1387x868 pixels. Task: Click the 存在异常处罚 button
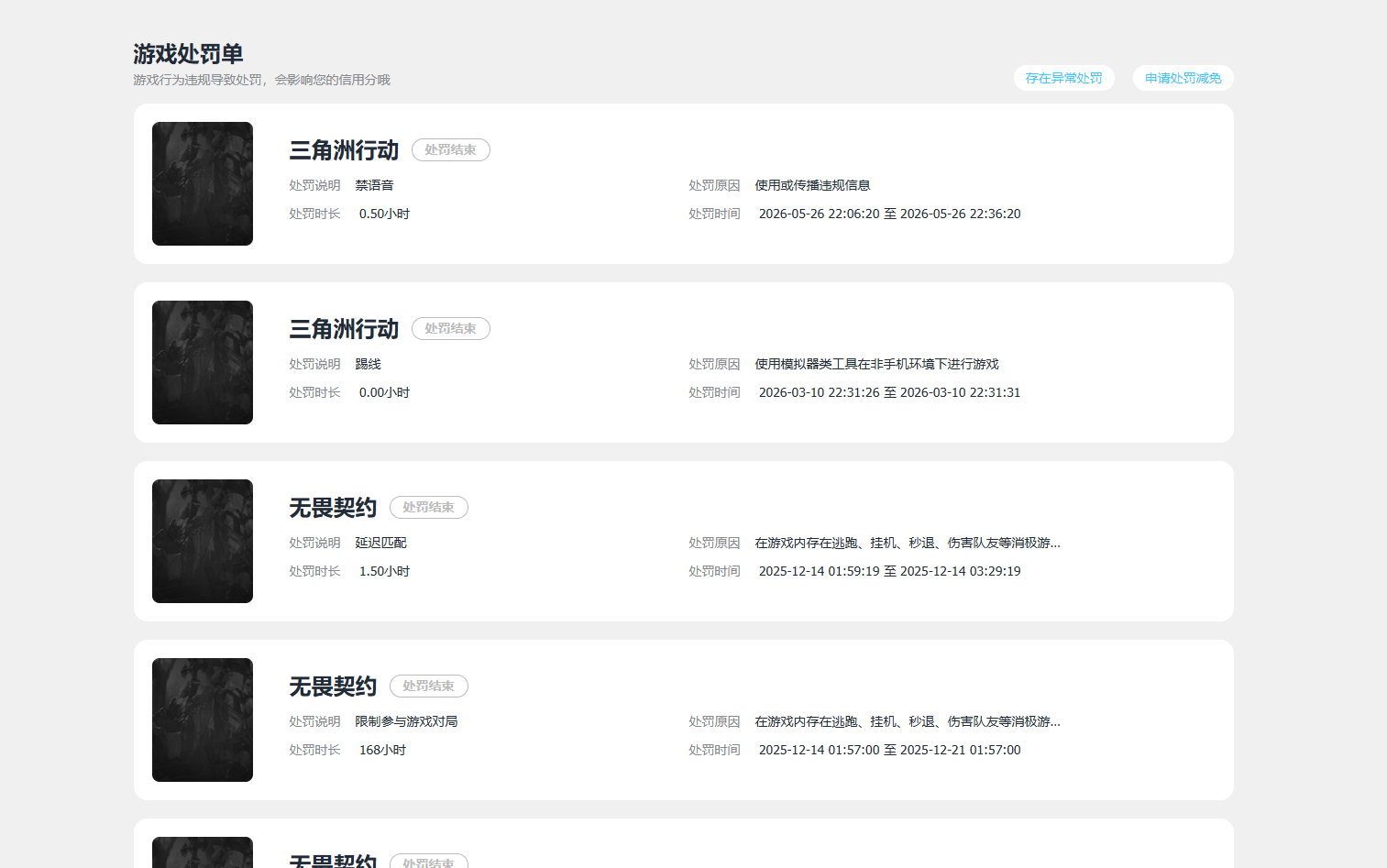point(1063,78)
